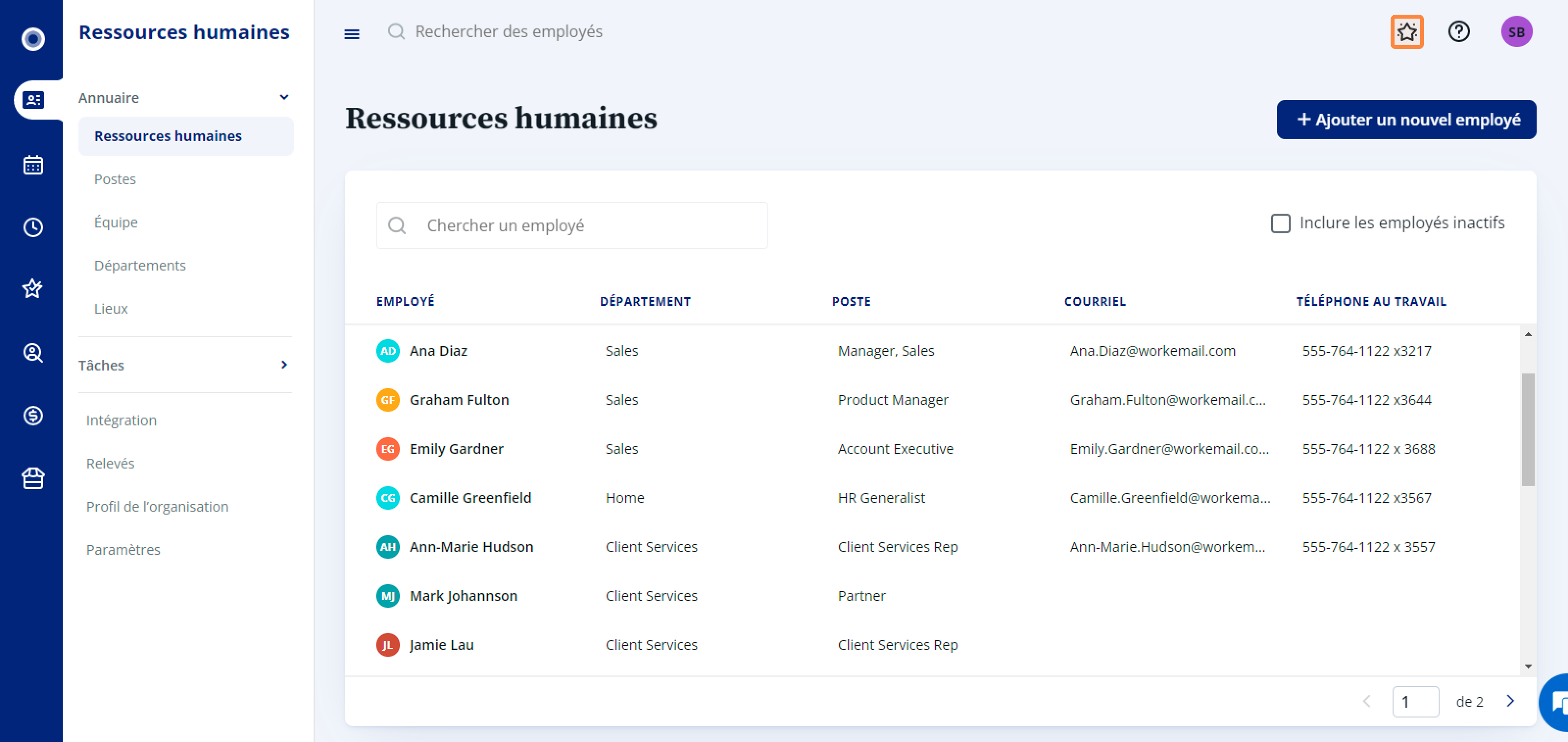Click the top-bar search magnifier icon
Screen dimensions: 1568x742
tap(396, 32)
